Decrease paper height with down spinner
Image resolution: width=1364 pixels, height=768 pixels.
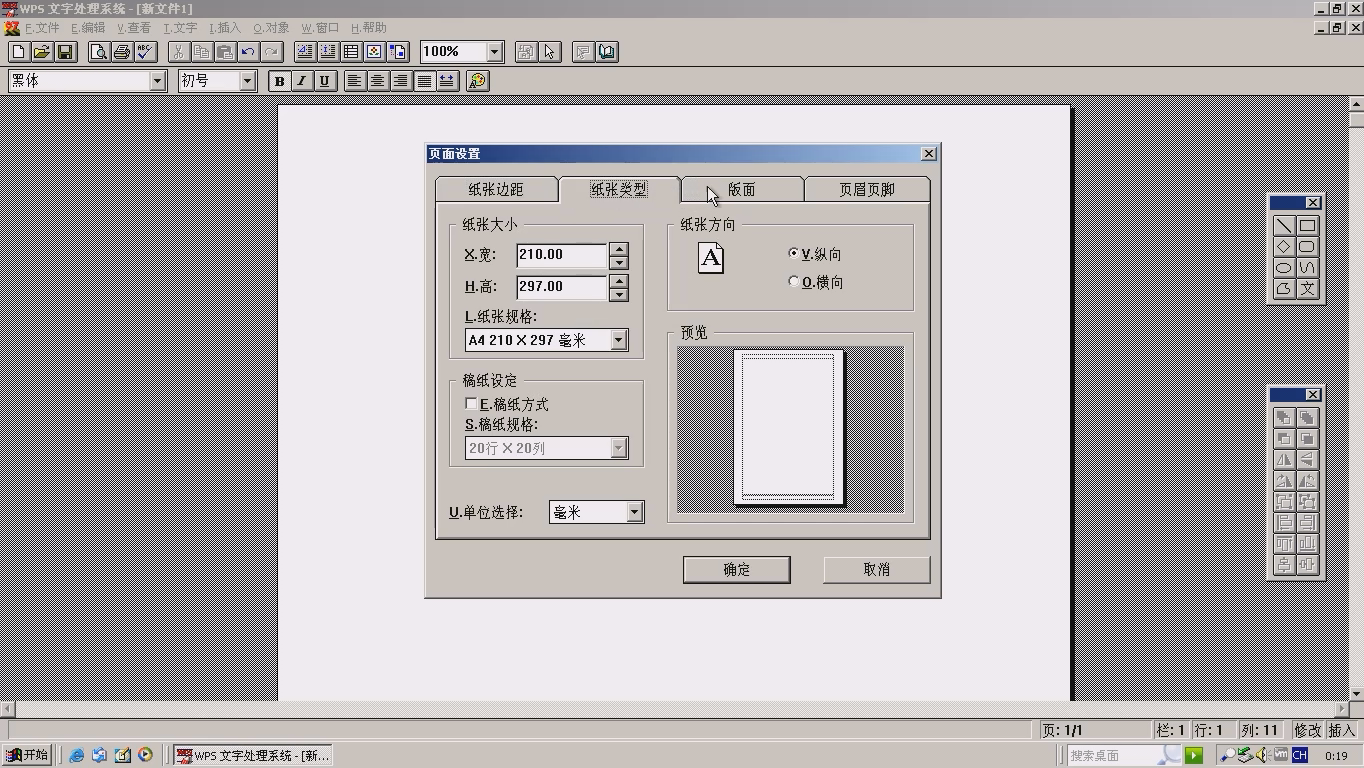[619, 294]
